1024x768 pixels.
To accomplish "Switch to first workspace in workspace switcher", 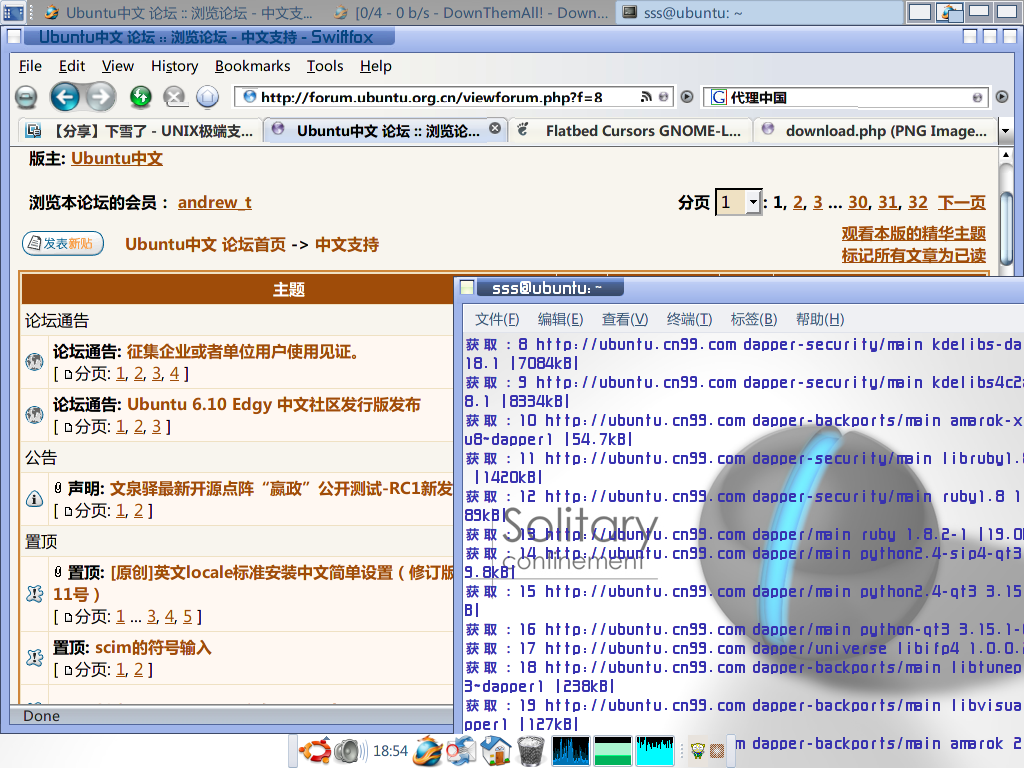I will (x=920, y=12).
